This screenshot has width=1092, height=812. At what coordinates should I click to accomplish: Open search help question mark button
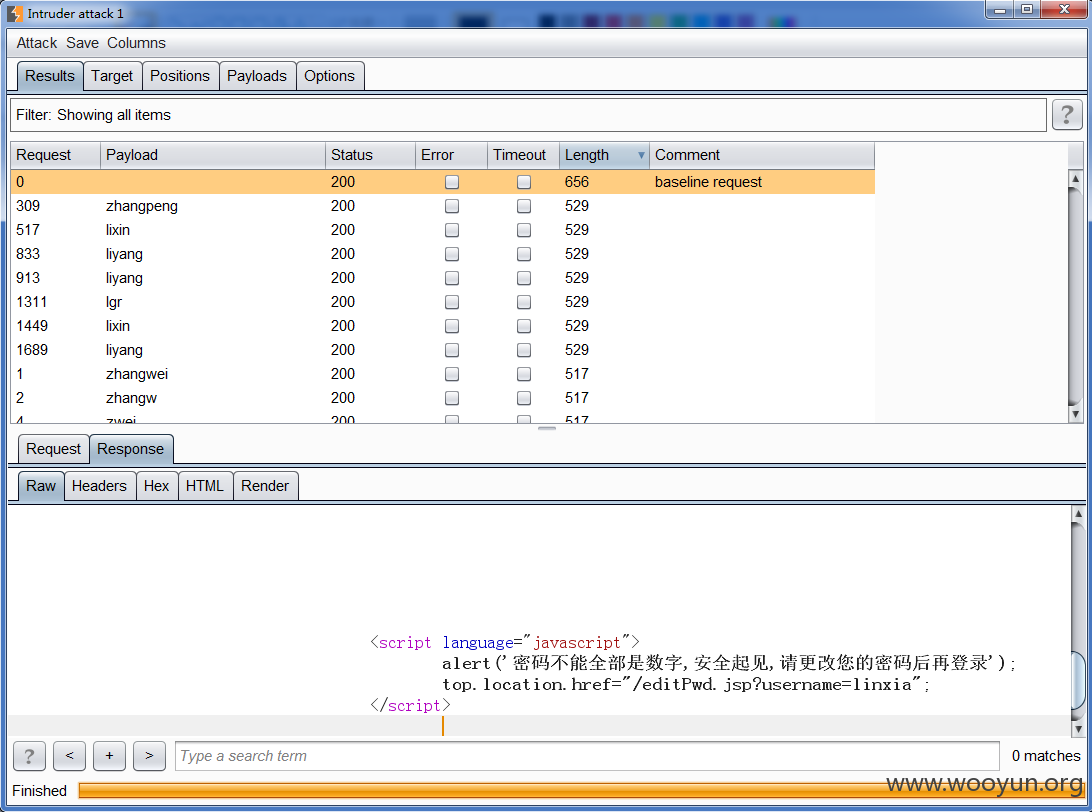tap(29, 756)
